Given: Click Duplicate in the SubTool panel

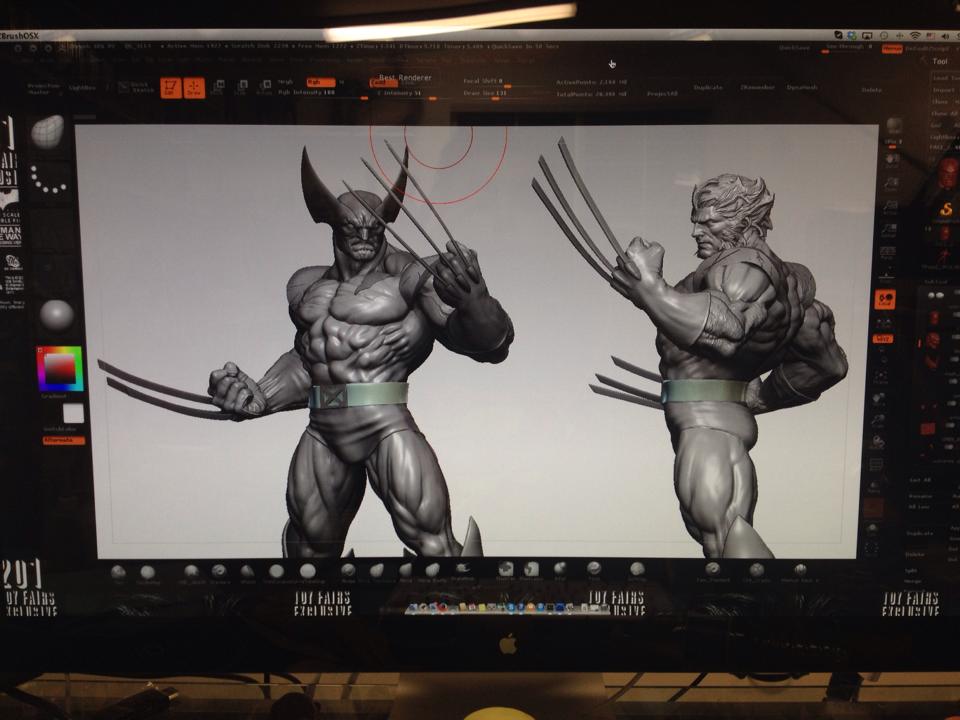Looking at the screenshot, I should pos(920,534).
